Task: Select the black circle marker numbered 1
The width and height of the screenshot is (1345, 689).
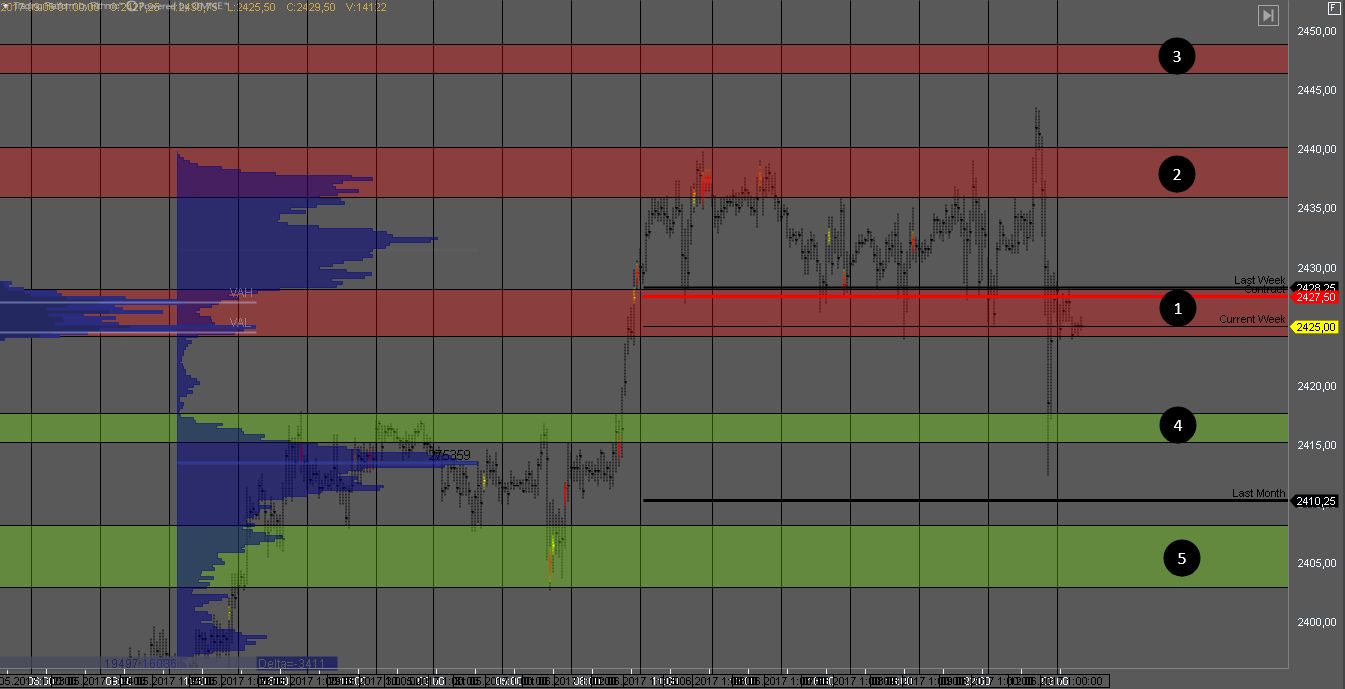Action: click(x=1177, y=309)
